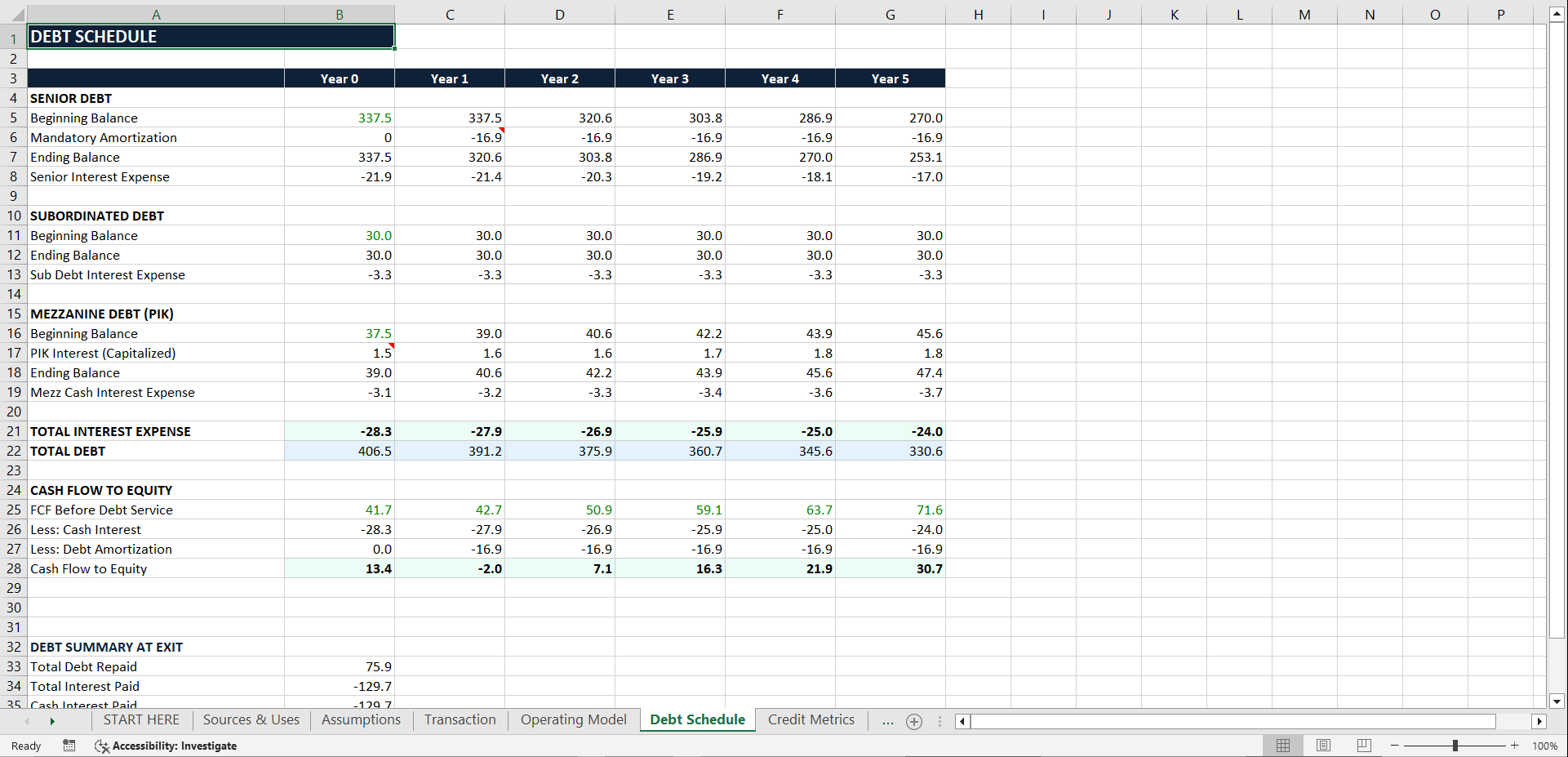Expand the PIK Interest cell comment indicator

[390, 346]
